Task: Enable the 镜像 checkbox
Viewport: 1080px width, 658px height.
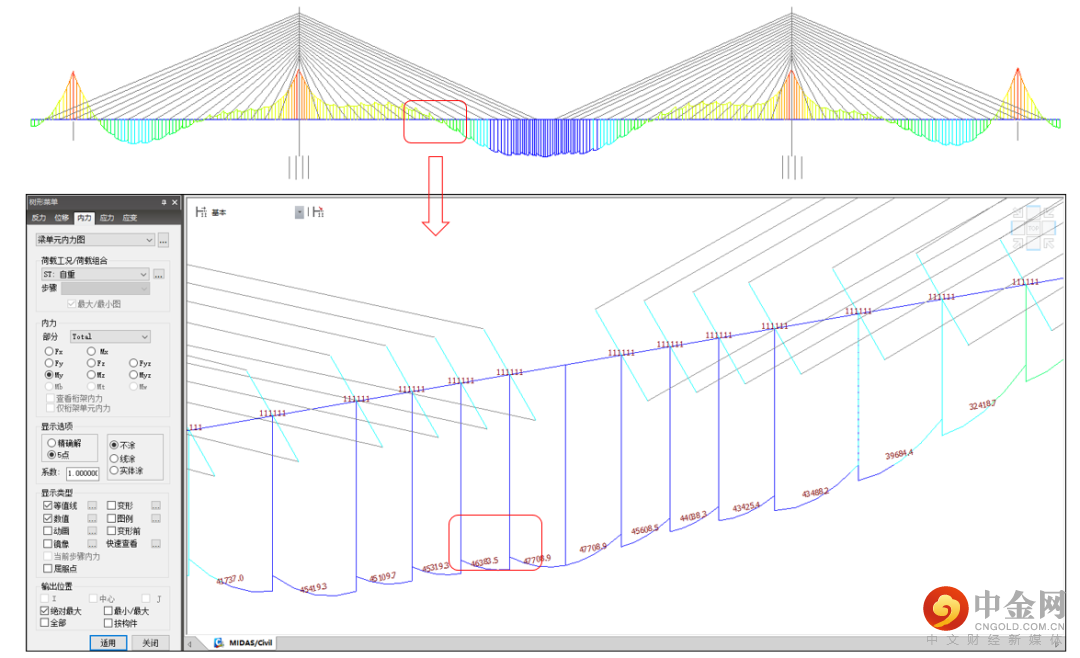Action: (x=48, y=544)
